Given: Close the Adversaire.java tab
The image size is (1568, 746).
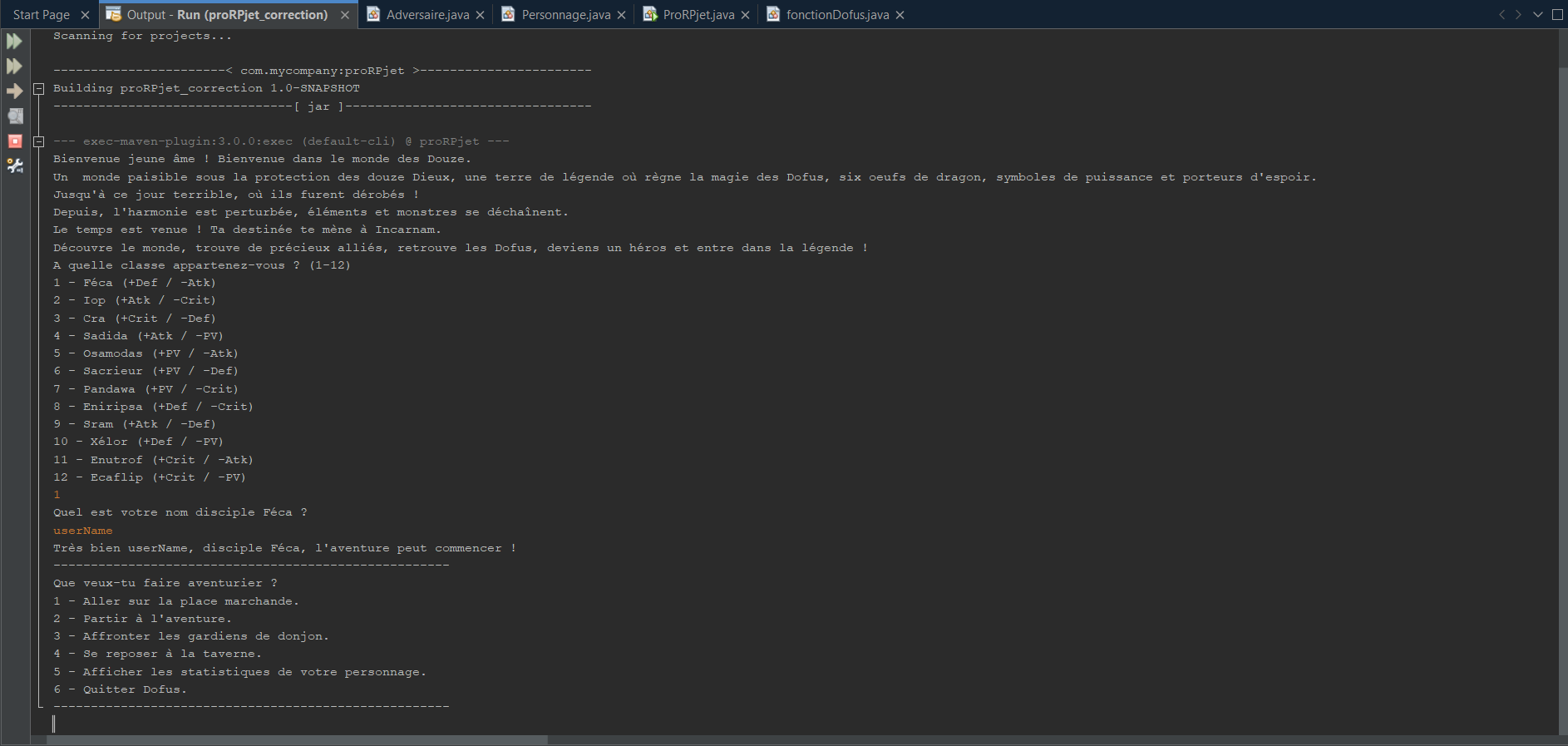Looking at the screenshot, I should (480, 15).
